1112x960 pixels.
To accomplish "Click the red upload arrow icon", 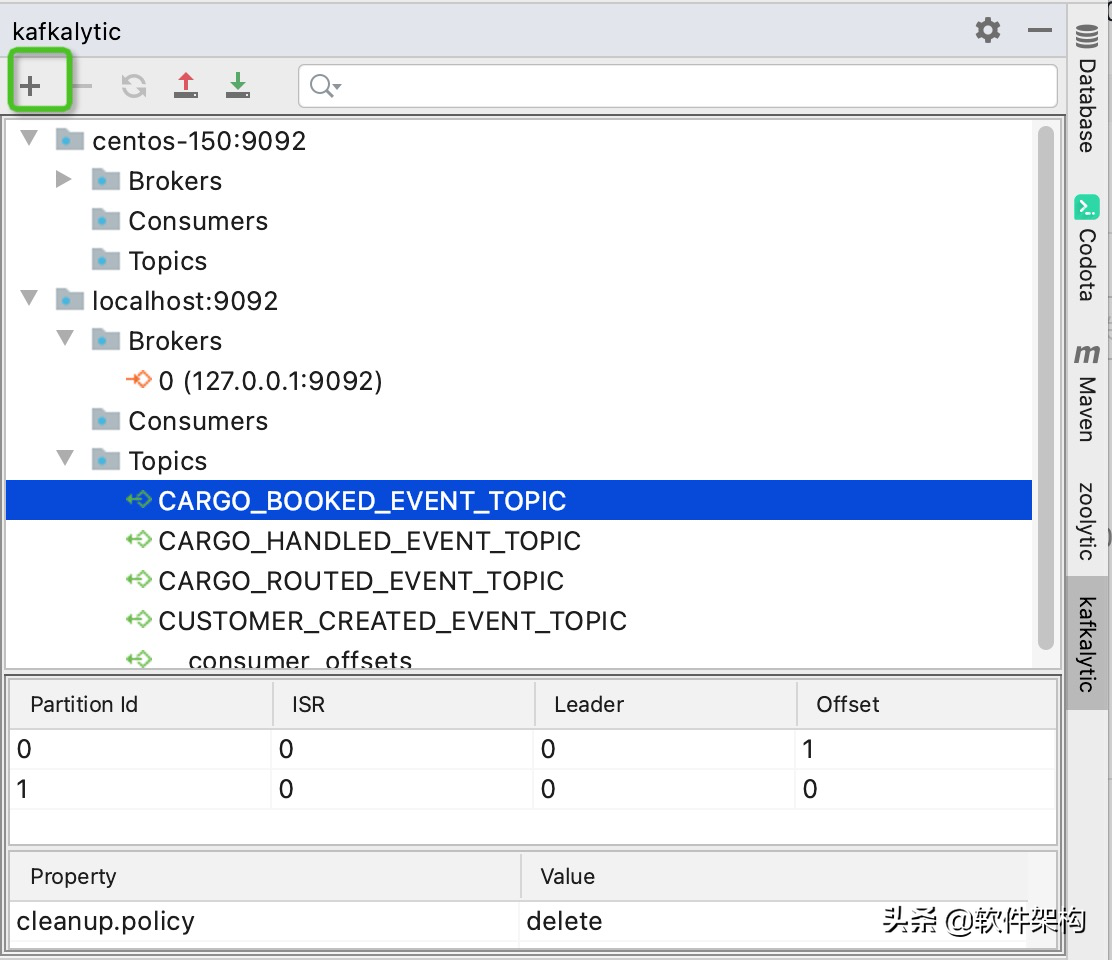I will [x=186, y=86].
